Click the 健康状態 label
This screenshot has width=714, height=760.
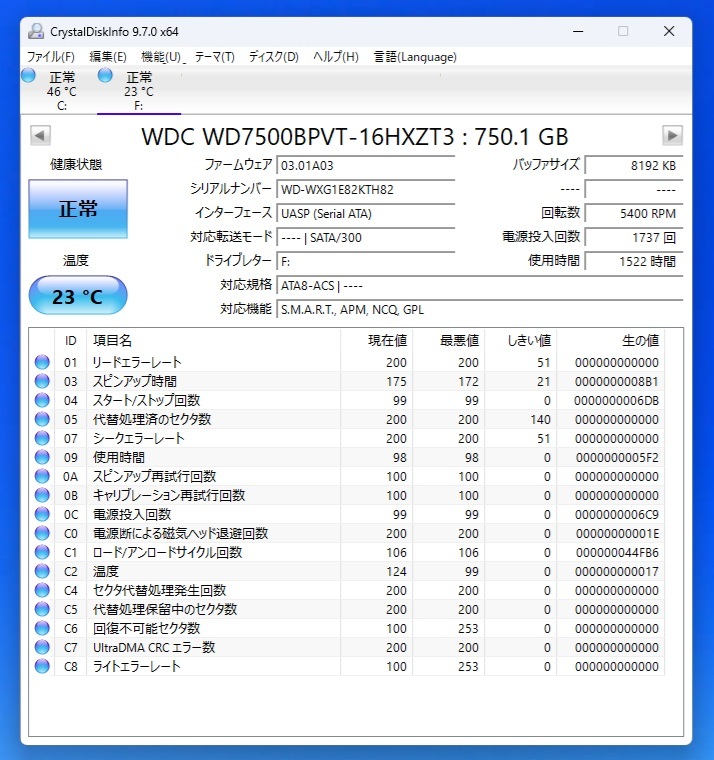76,165
